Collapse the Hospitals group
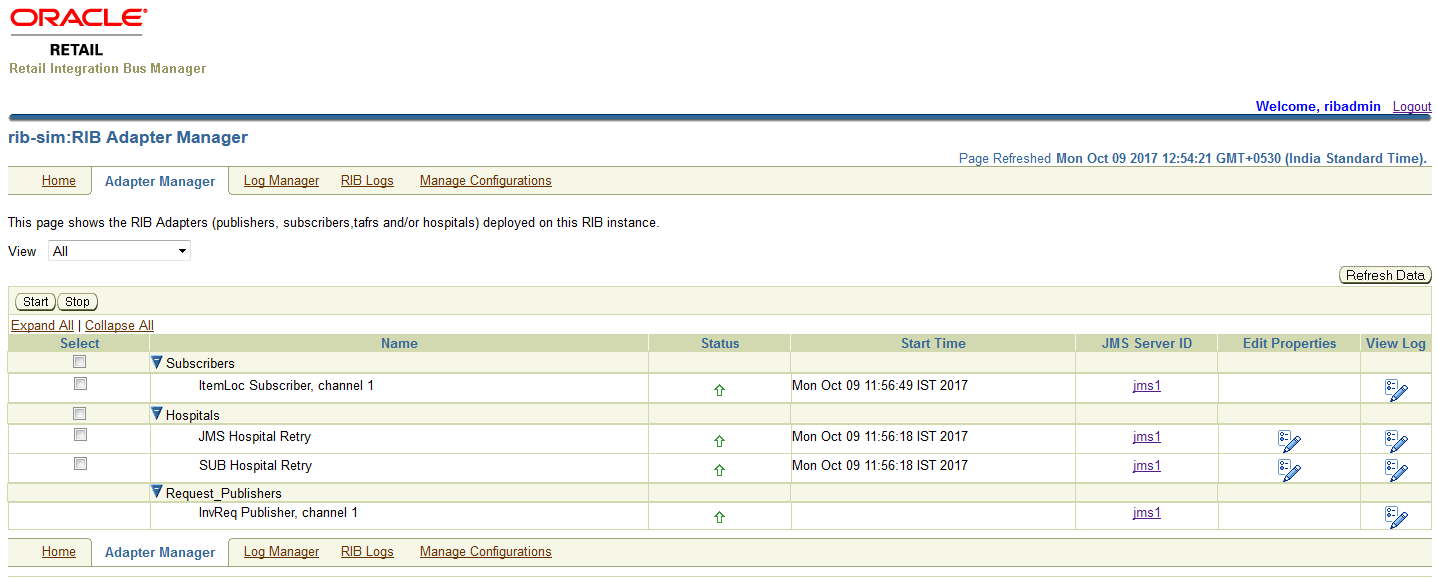The width and height of the screenshot is (1437, 578). click(157, 414)
